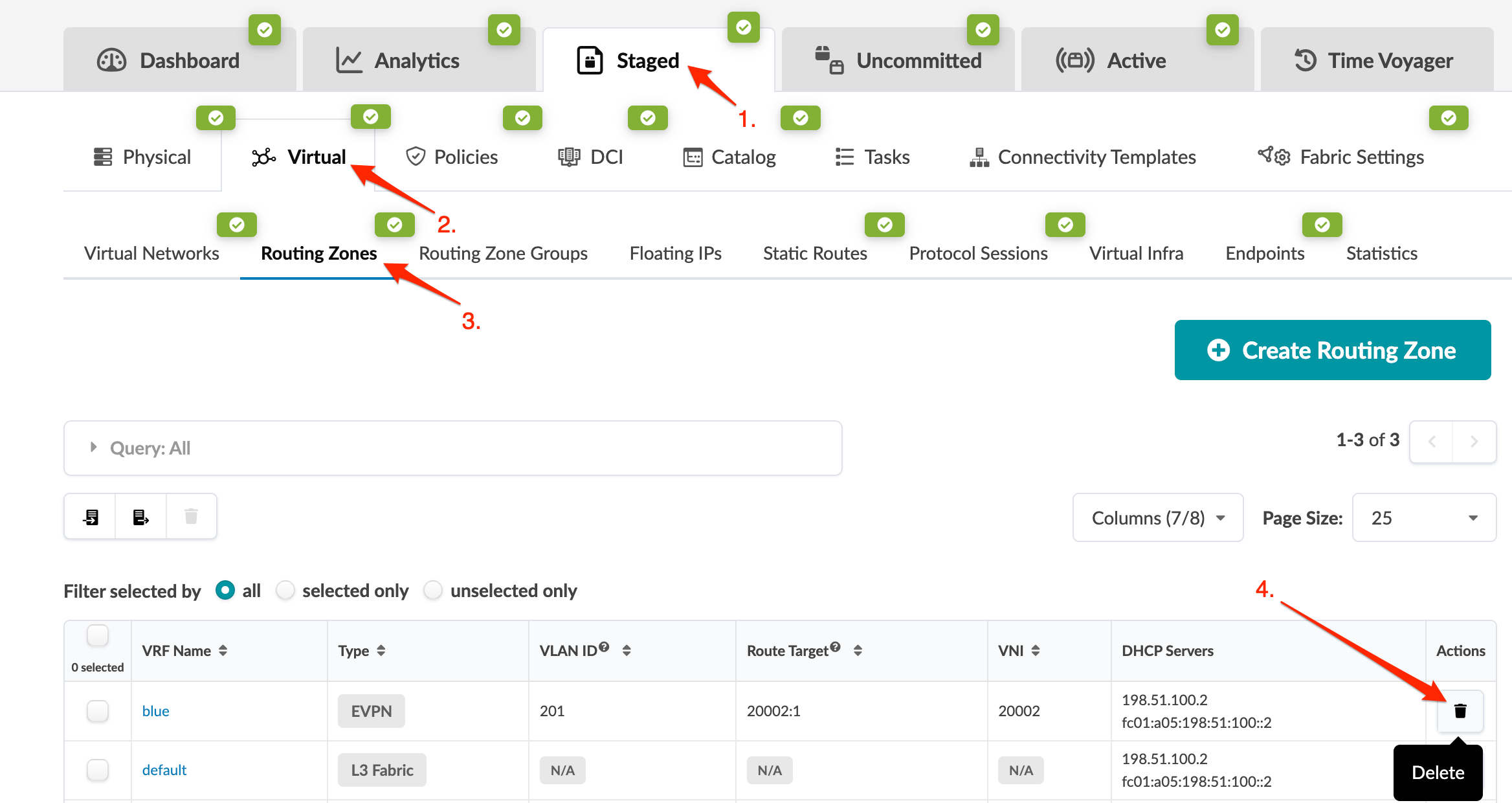Delete the blue routing zone via trash icon

coord(1460,711)
